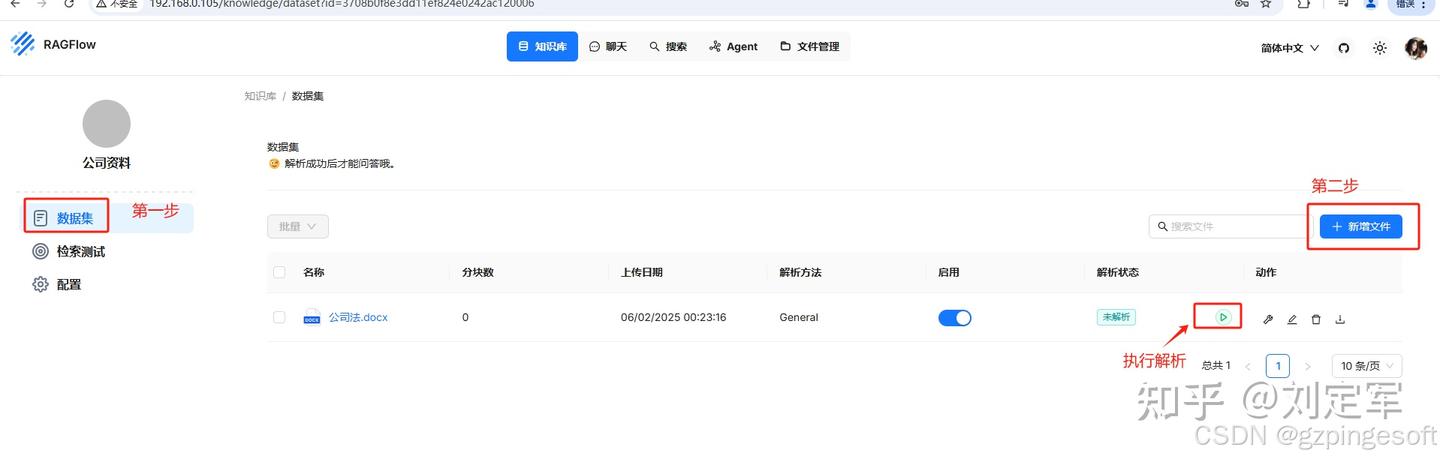Viewport: 1440px width, 459px height.
Task: Click the wrench parse-method icon for 公司法.docx
Action: coord(1267,319)
